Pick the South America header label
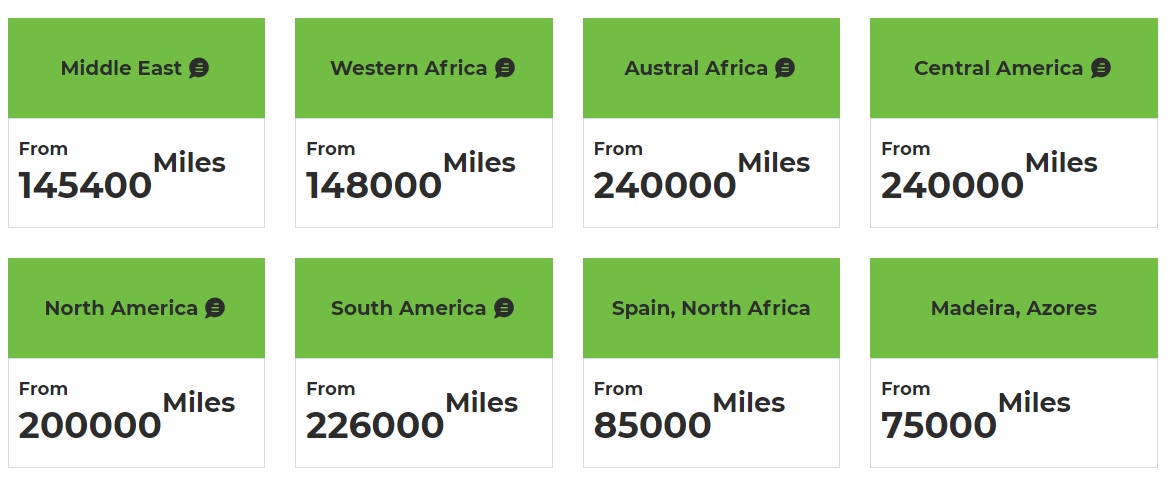 point(408,308)
